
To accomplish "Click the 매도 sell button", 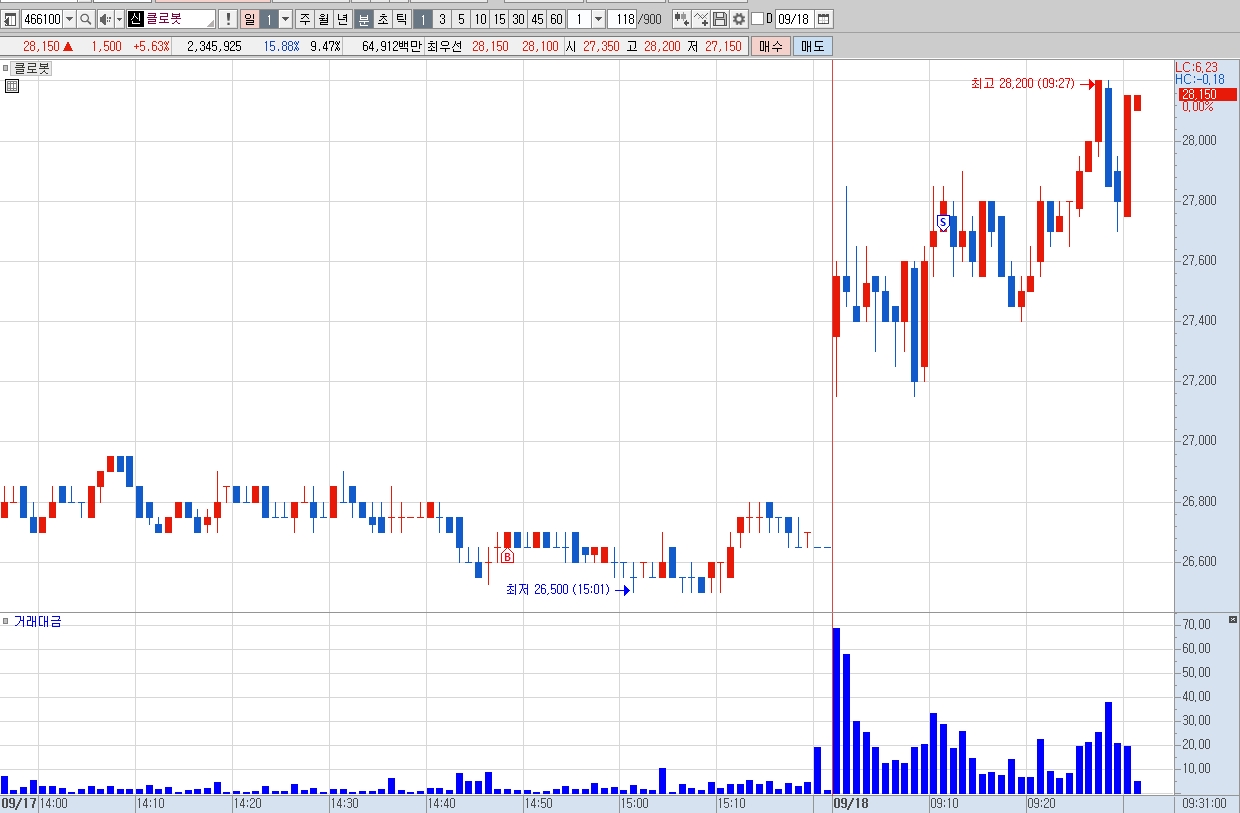I will click(x=812, y=46).
